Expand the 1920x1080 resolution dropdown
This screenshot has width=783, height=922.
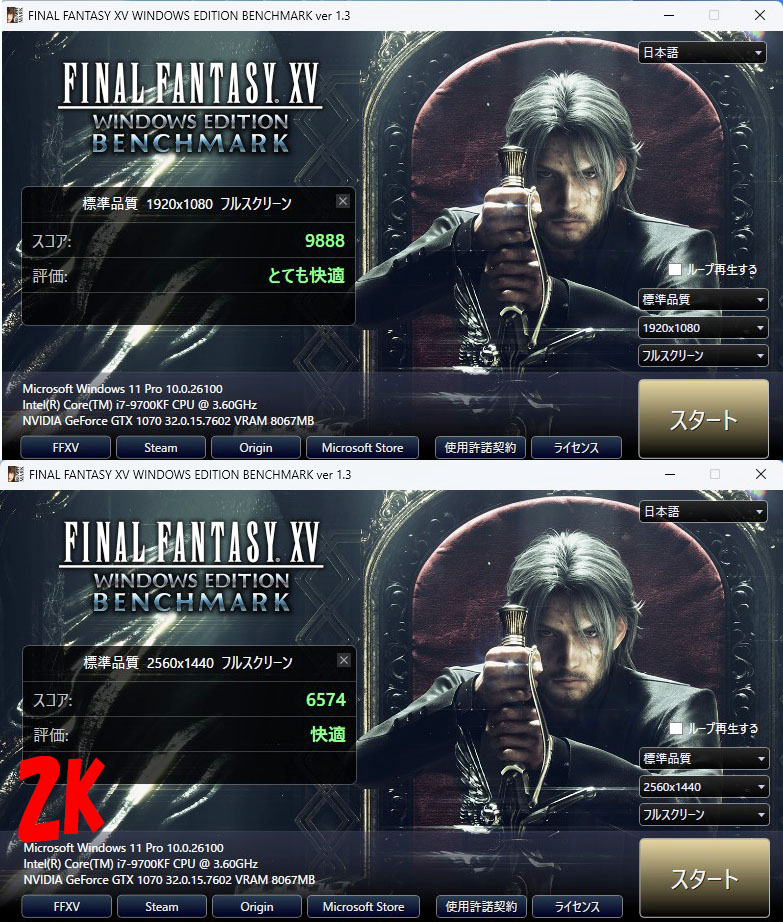pyautogui.click(x=704, y=328)
